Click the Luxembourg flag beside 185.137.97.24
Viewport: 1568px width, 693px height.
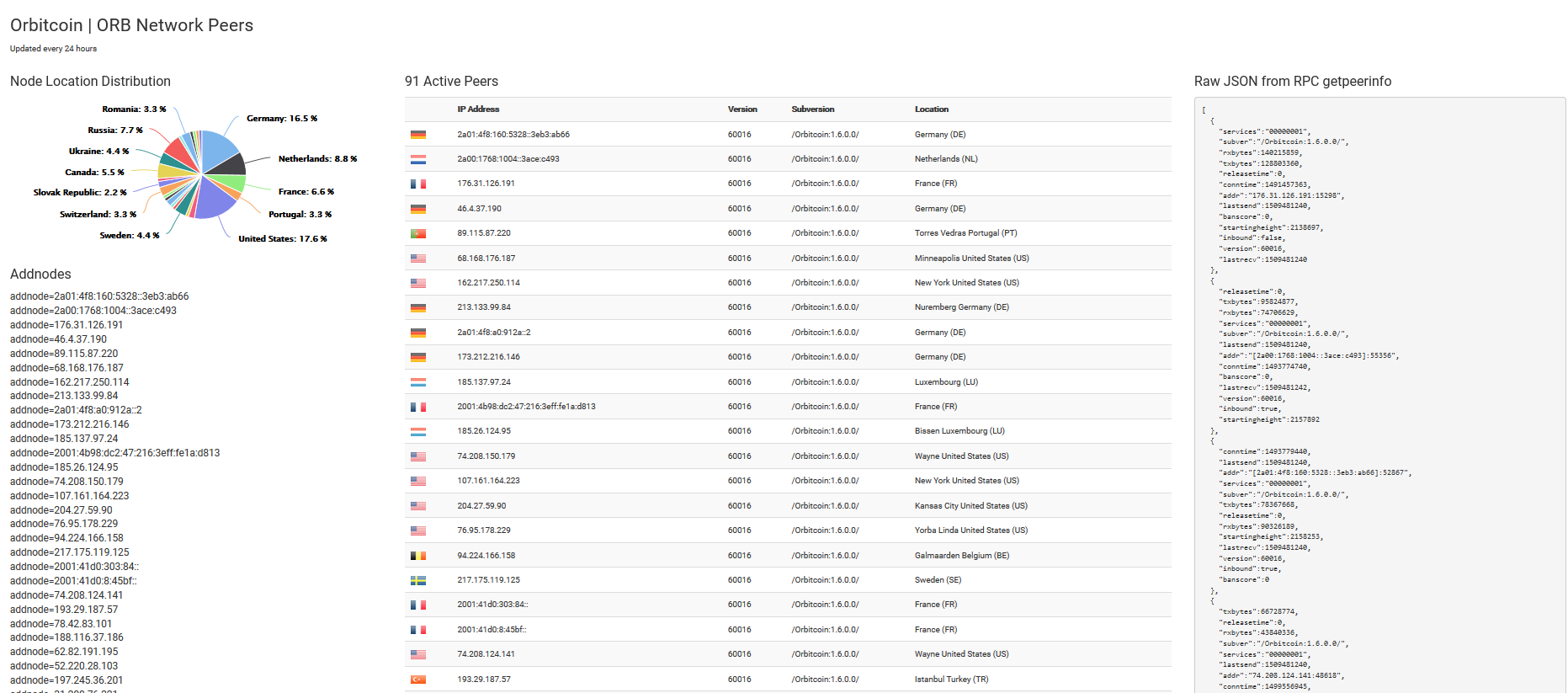(418, 382)
